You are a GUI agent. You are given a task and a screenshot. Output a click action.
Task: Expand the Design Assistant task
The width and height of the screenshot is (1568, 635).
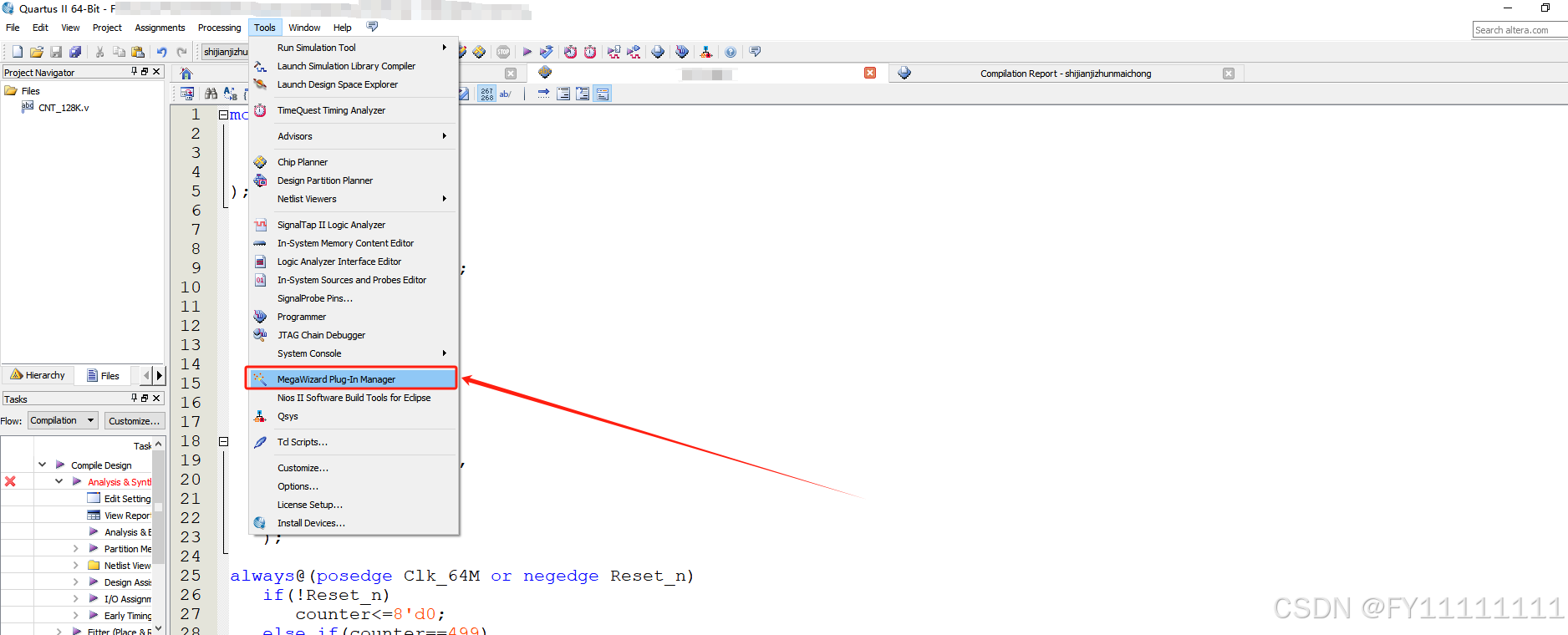(x=75, y=582)
